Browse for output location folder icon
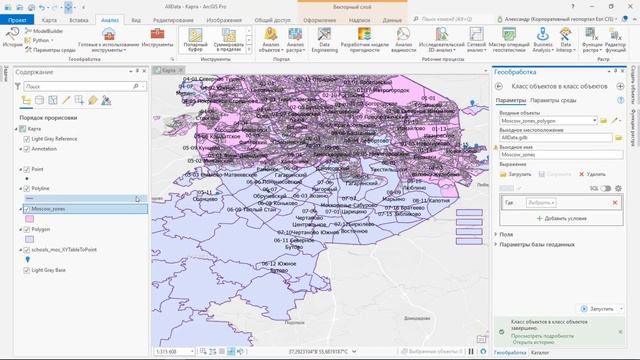The width and height of the screenshot is (640, 360). (618, 138)
